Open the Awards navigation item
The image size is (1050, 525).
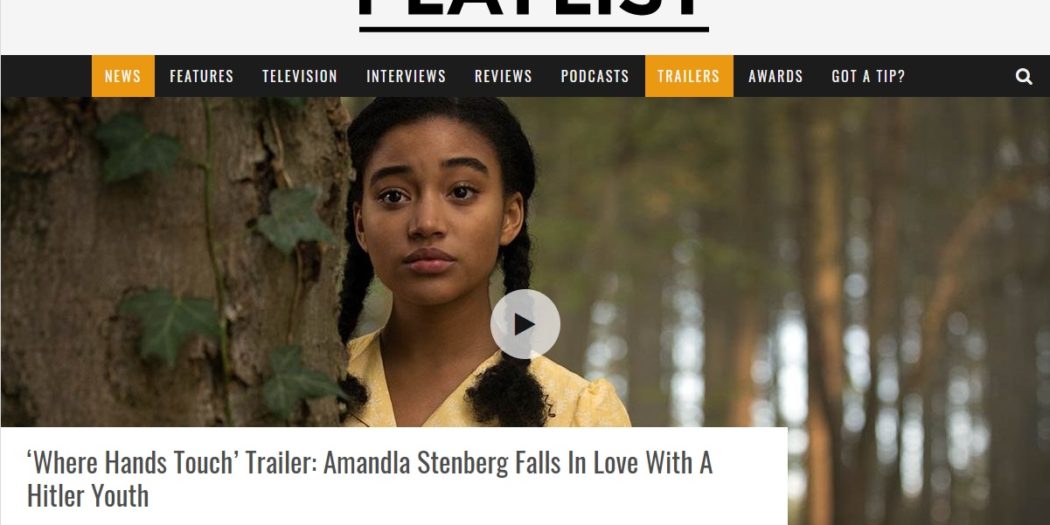[775, 76]
